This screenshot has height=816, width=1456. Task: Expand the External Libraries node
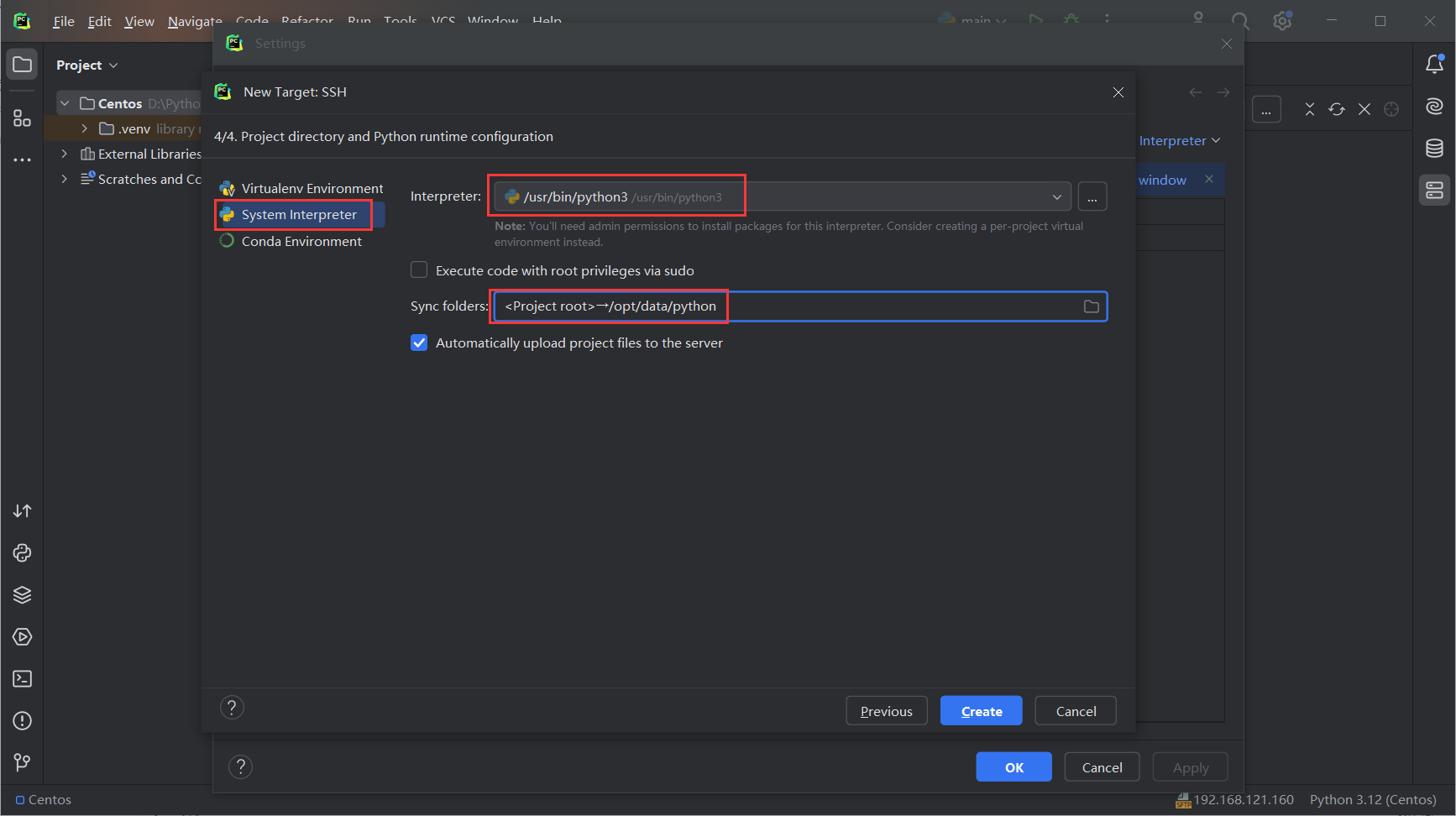click(x=65, y=154)
